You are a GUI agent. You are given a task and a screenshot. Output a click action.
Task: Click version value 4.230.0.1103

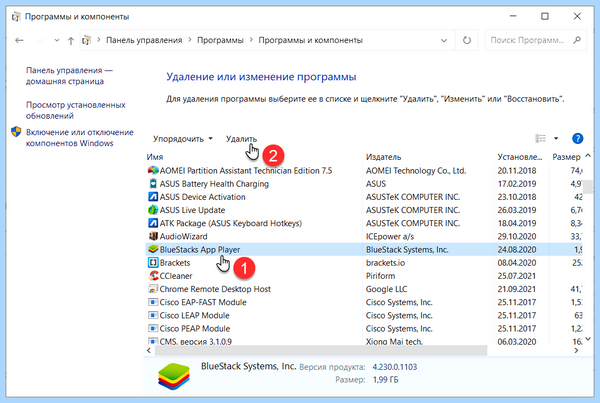[x=395, y=367]
